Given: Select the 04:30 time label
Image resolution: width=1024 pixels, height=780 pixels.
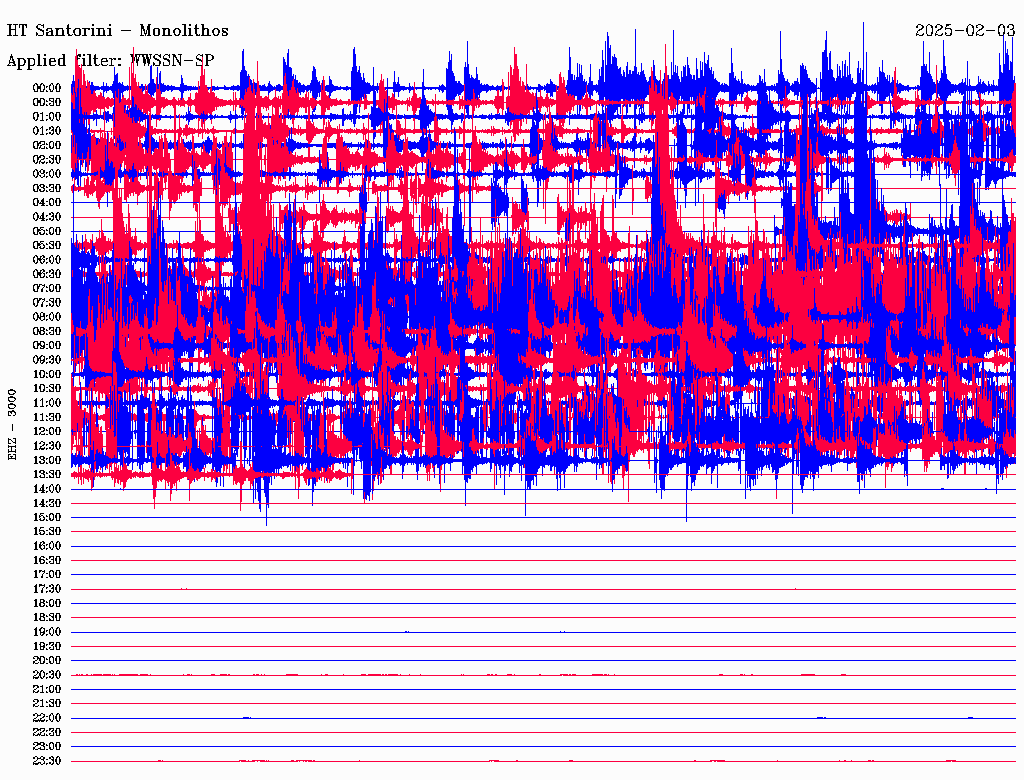Looking at the screenshot, I should 47,217.
